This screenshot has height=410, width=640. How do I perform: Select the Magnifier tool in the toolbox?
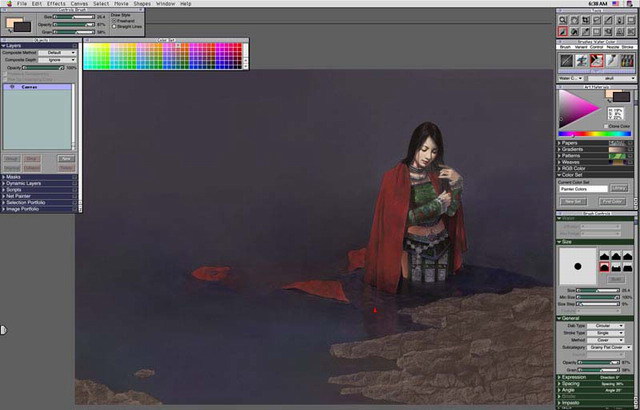tap(565, 19)
